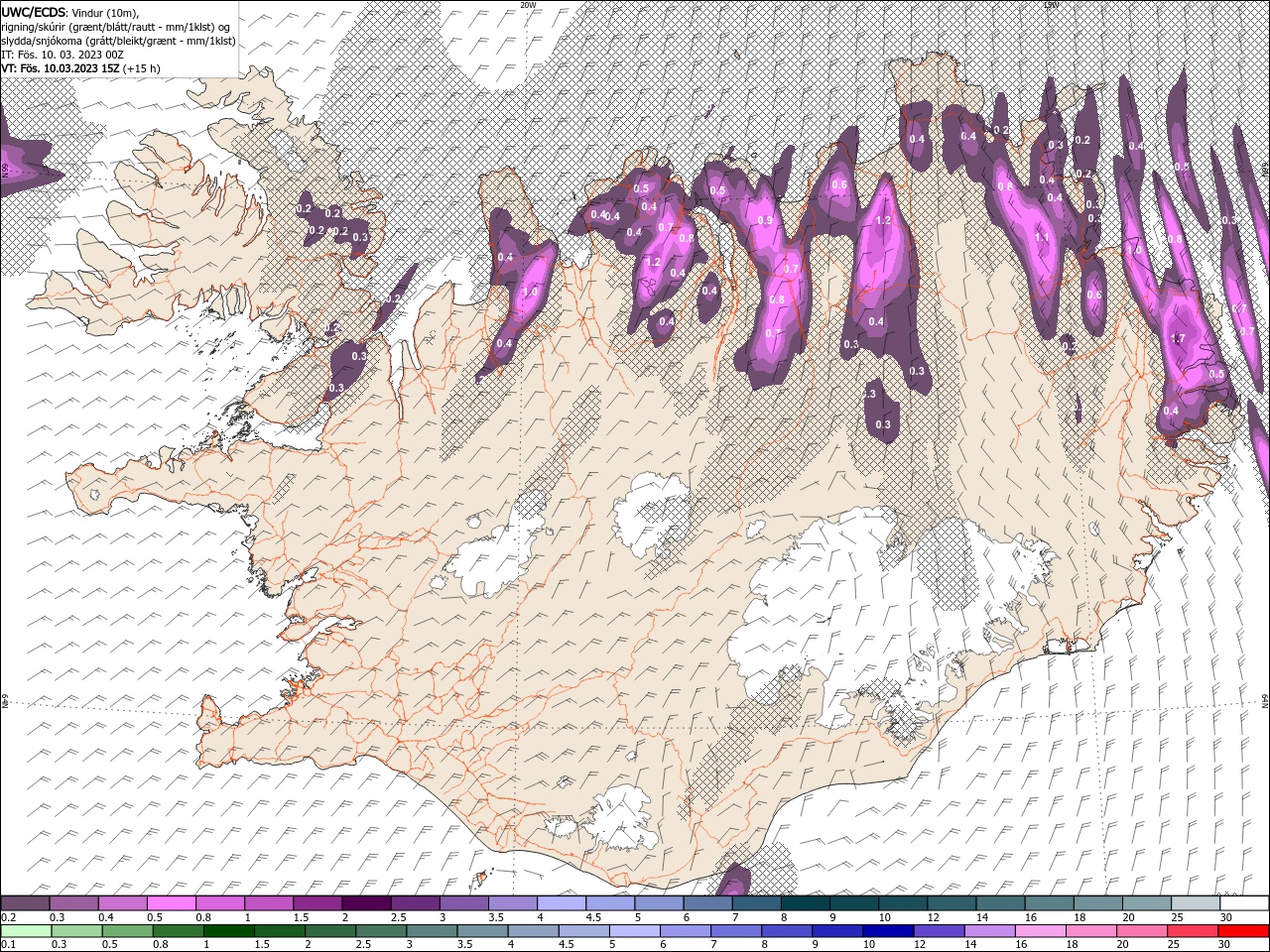
Task: Select the deep blue 10–12 swatch on rain scale
Action: point(887,931)
